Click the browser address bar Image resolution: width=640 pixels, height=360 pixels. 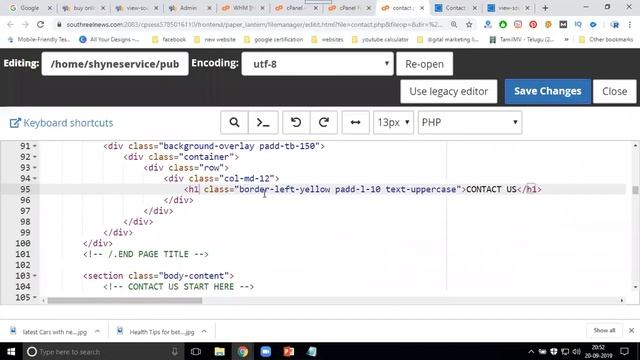coord(253,24)
